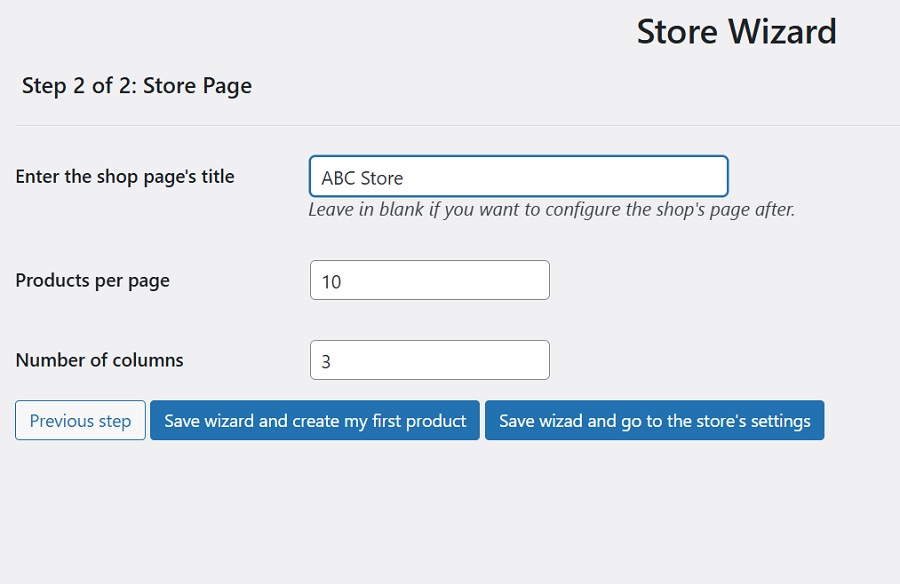The height and width of the screenshot is (584, 900).
Task: Click the 'Enter the shop page's title' label
Action: [x=125, y=176]
